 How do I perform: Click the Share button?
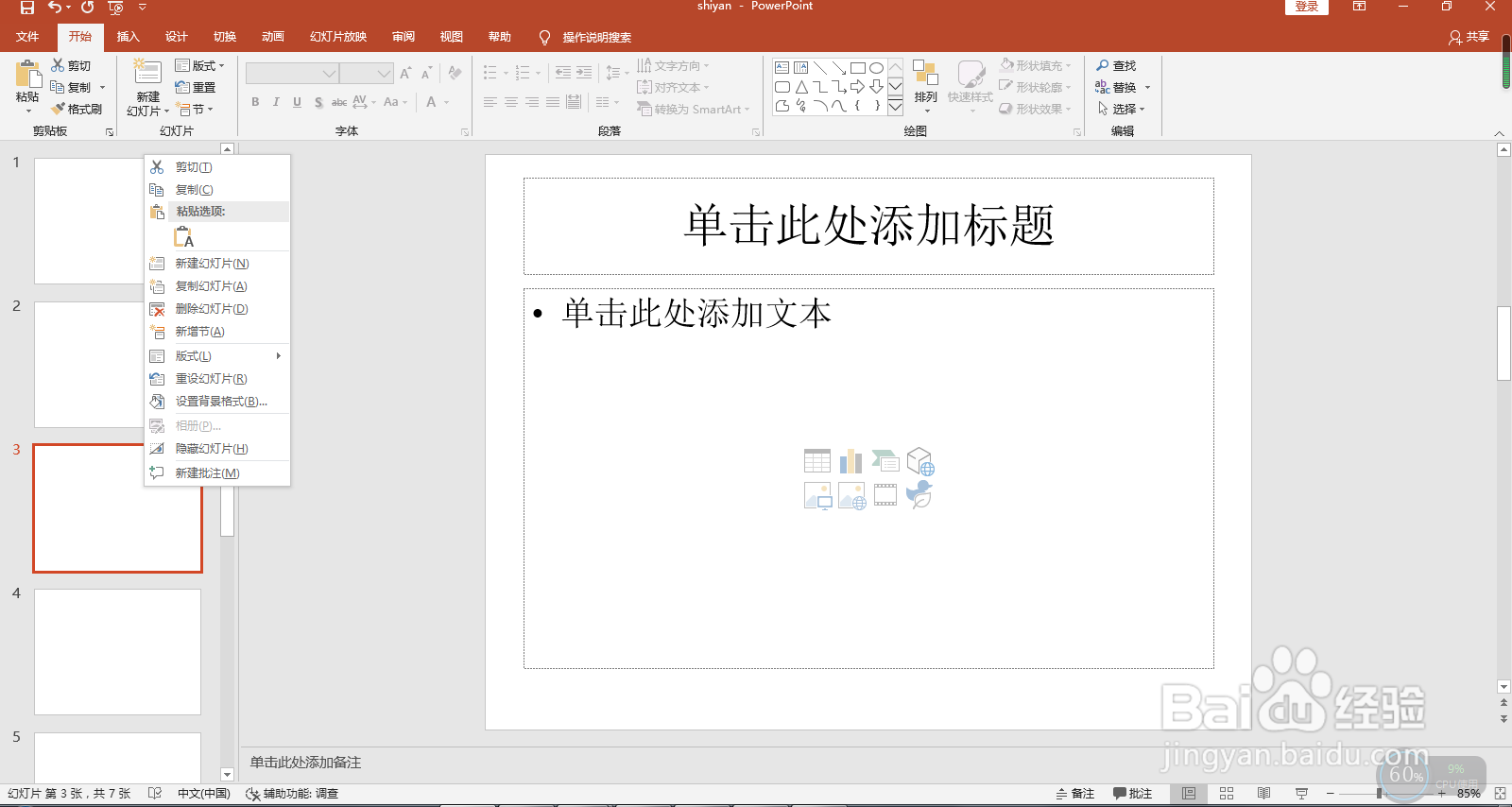coord(1469,37)
